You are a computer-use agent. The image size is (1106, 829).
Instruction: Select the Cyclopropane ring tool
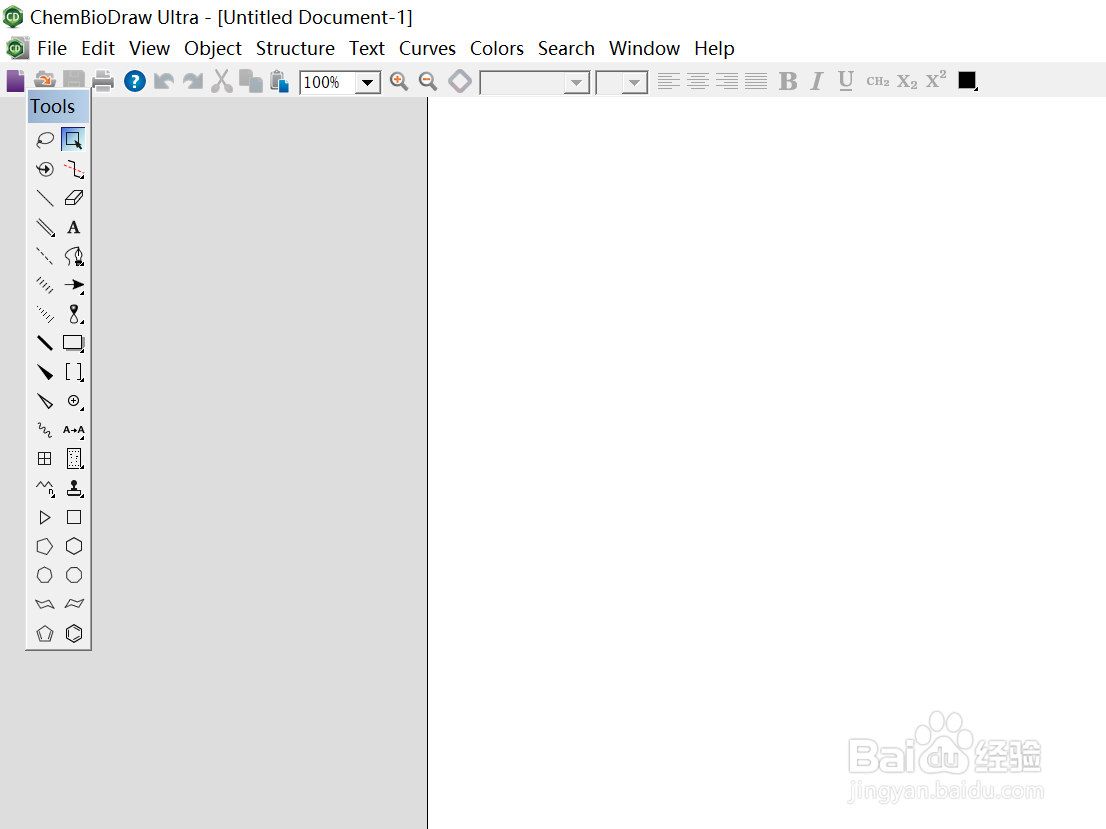coord(44,517)
